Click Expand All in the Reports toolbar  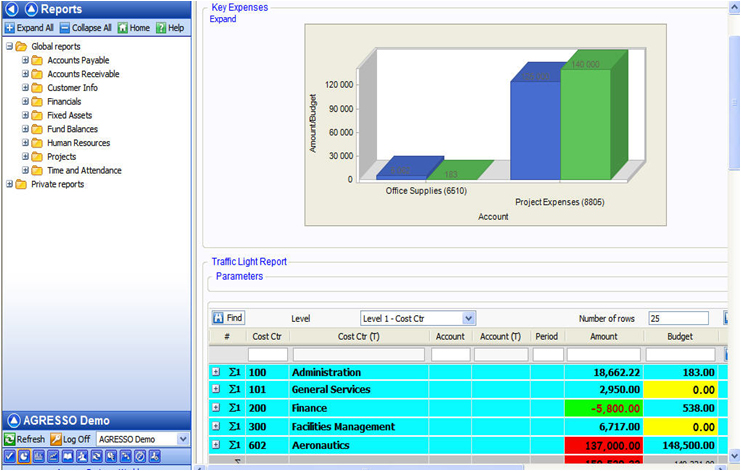(x=29, y=28)
